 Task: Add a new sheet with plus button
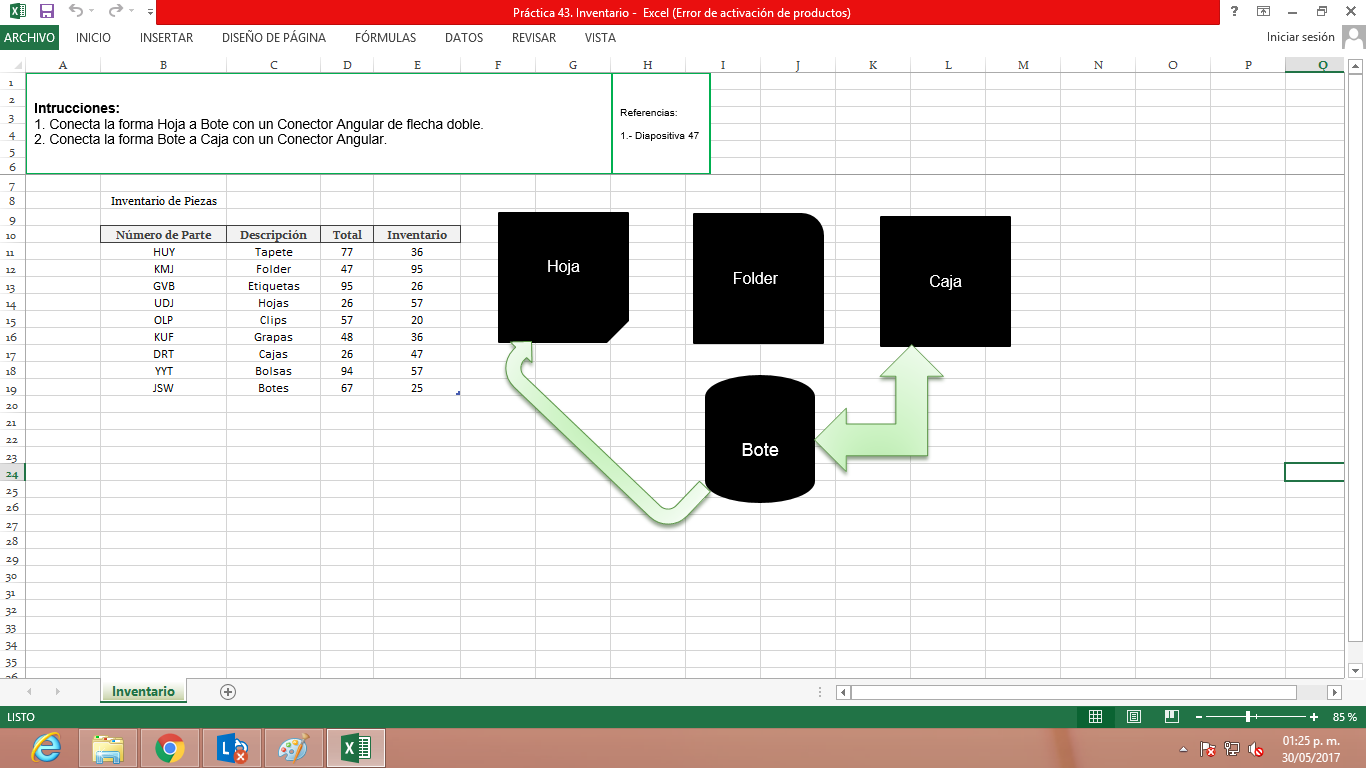[228, 691]
